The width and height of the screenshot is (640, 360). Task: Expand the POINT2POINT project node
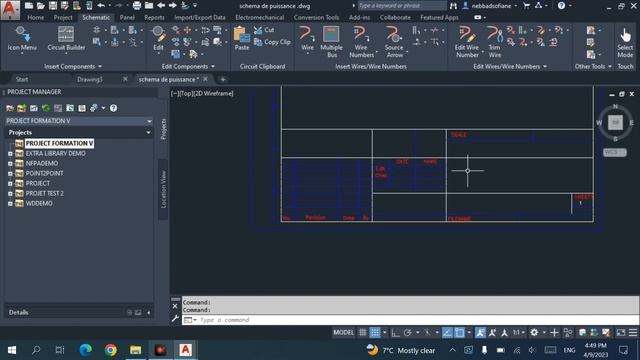click(10, 174)
